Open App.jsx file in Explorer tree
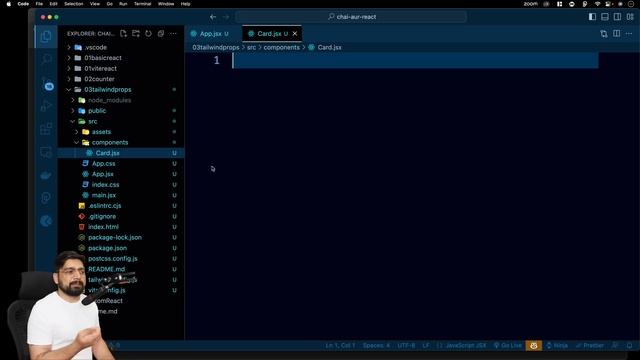The width and height of the screenshot is (640, 360). coord(102,174)
